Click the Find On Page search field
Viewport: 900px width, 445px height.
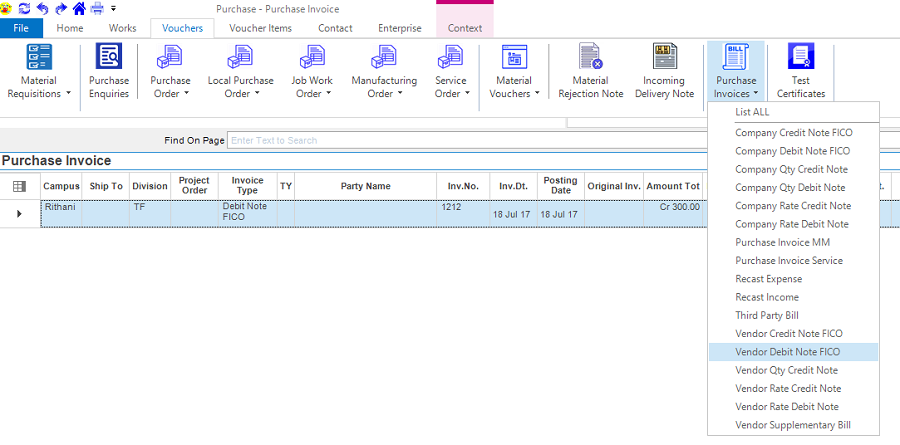pos(398,141)
